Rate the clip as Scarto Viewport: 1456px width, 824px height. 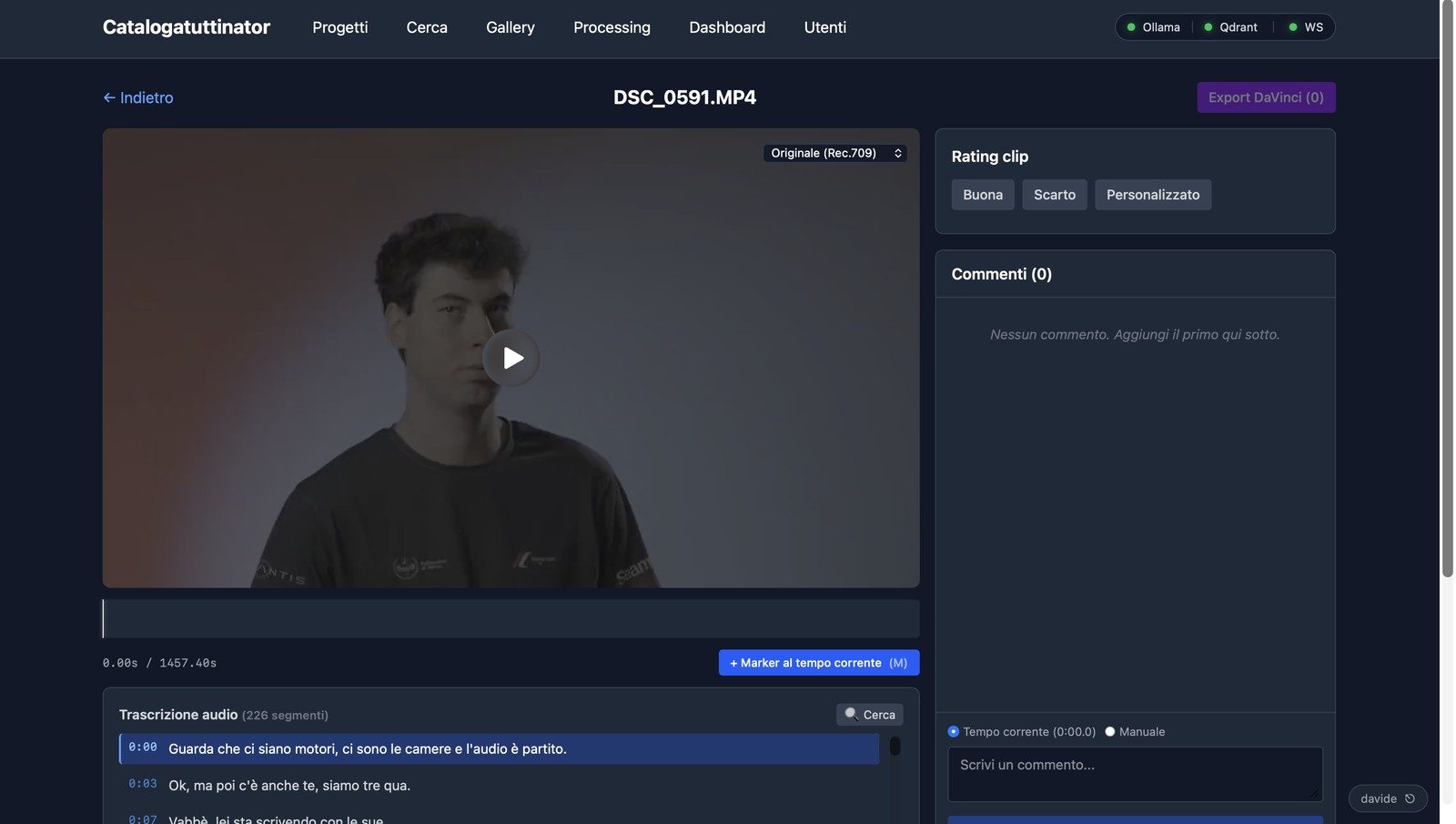(1055, 195)
